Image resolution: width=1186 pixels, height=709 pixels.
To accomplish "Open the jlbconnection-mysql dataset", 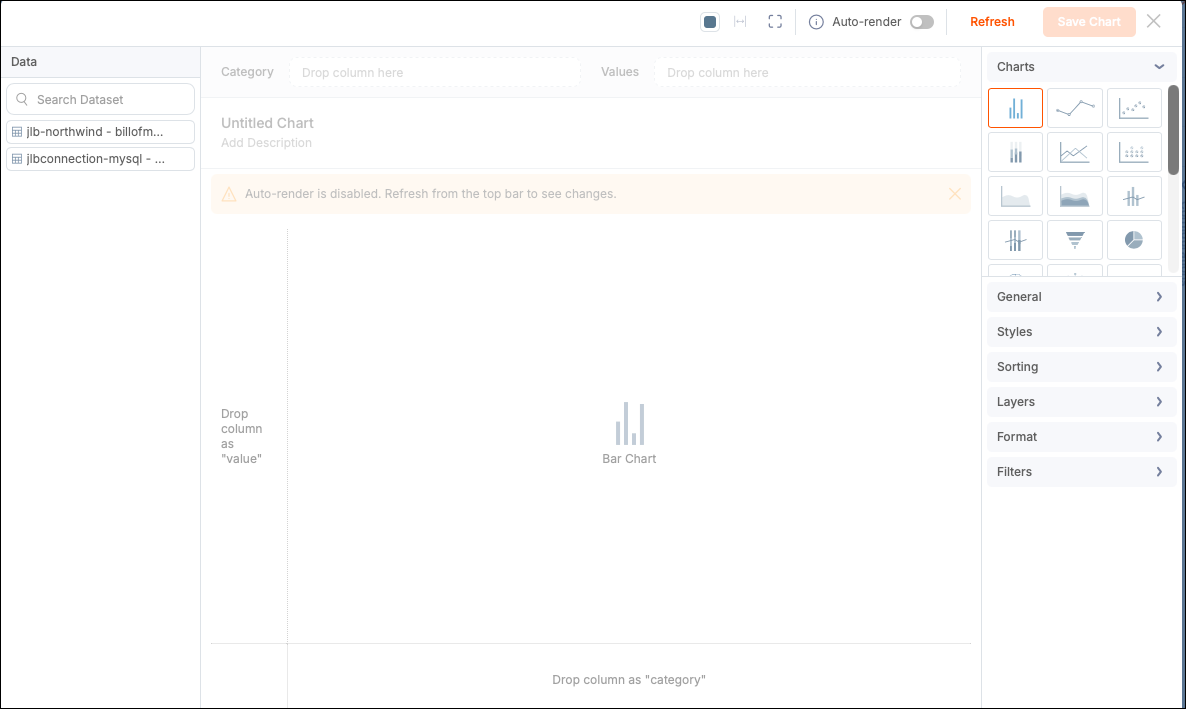I will click(x=101, y=159).
